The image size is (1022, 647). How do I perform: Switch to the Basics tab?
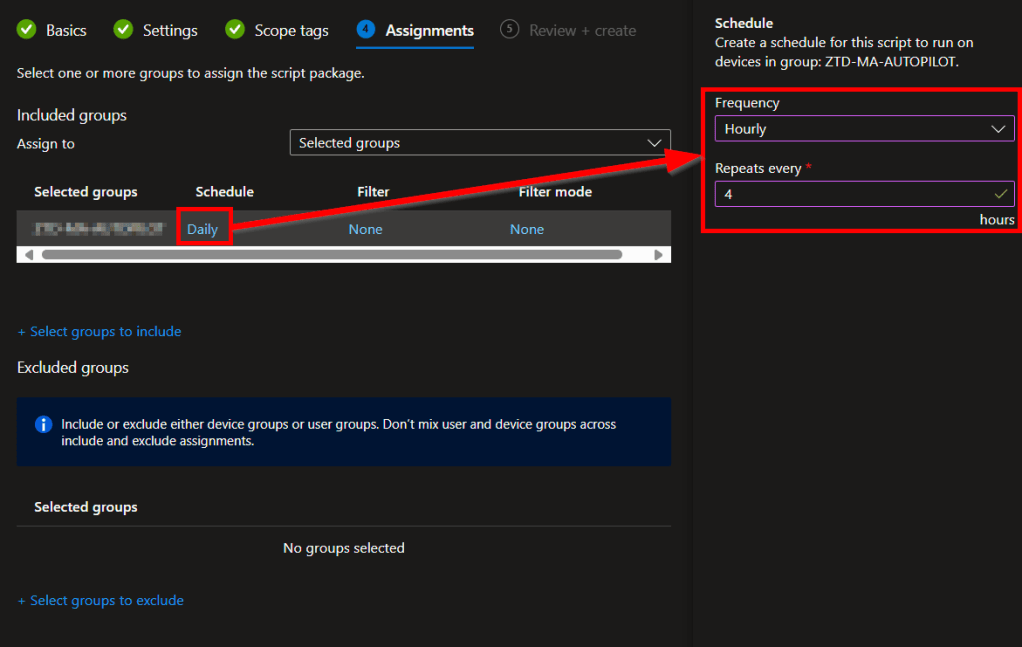coord(66,30)
